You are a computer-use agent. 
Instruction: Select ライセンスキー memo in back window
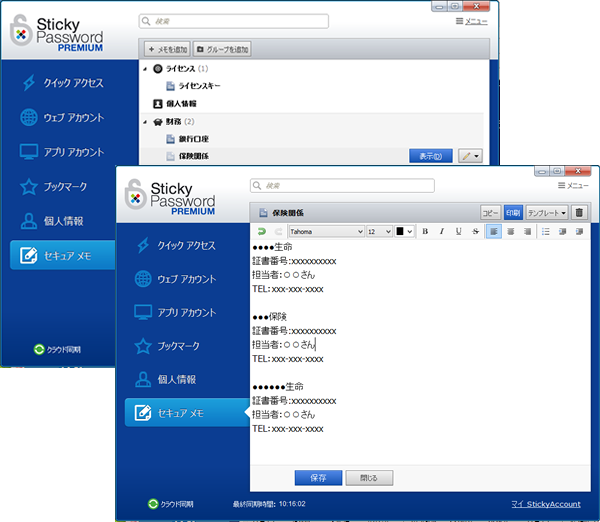click(199, 86)
